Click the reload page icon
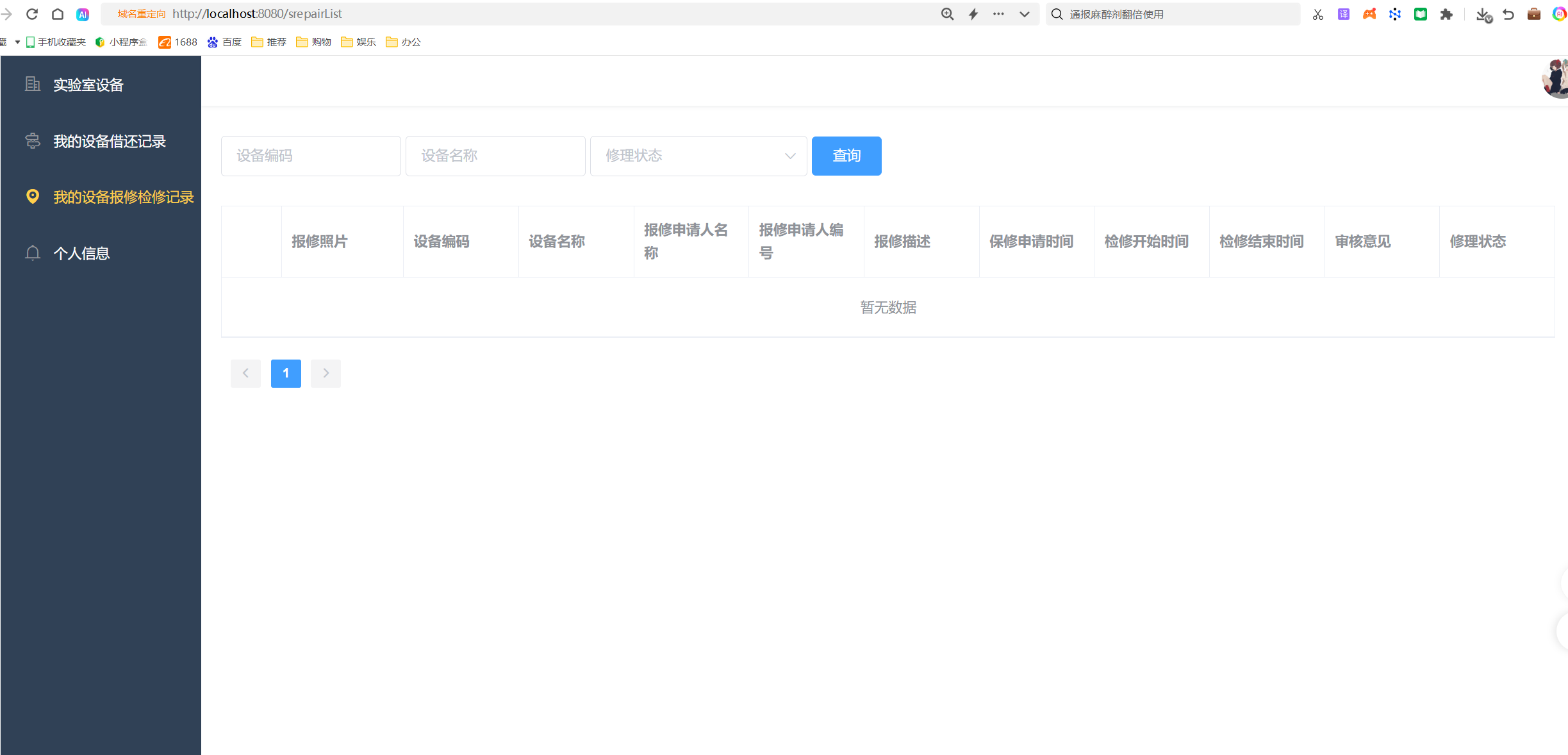1568x755 pixels. pos(32,14)
